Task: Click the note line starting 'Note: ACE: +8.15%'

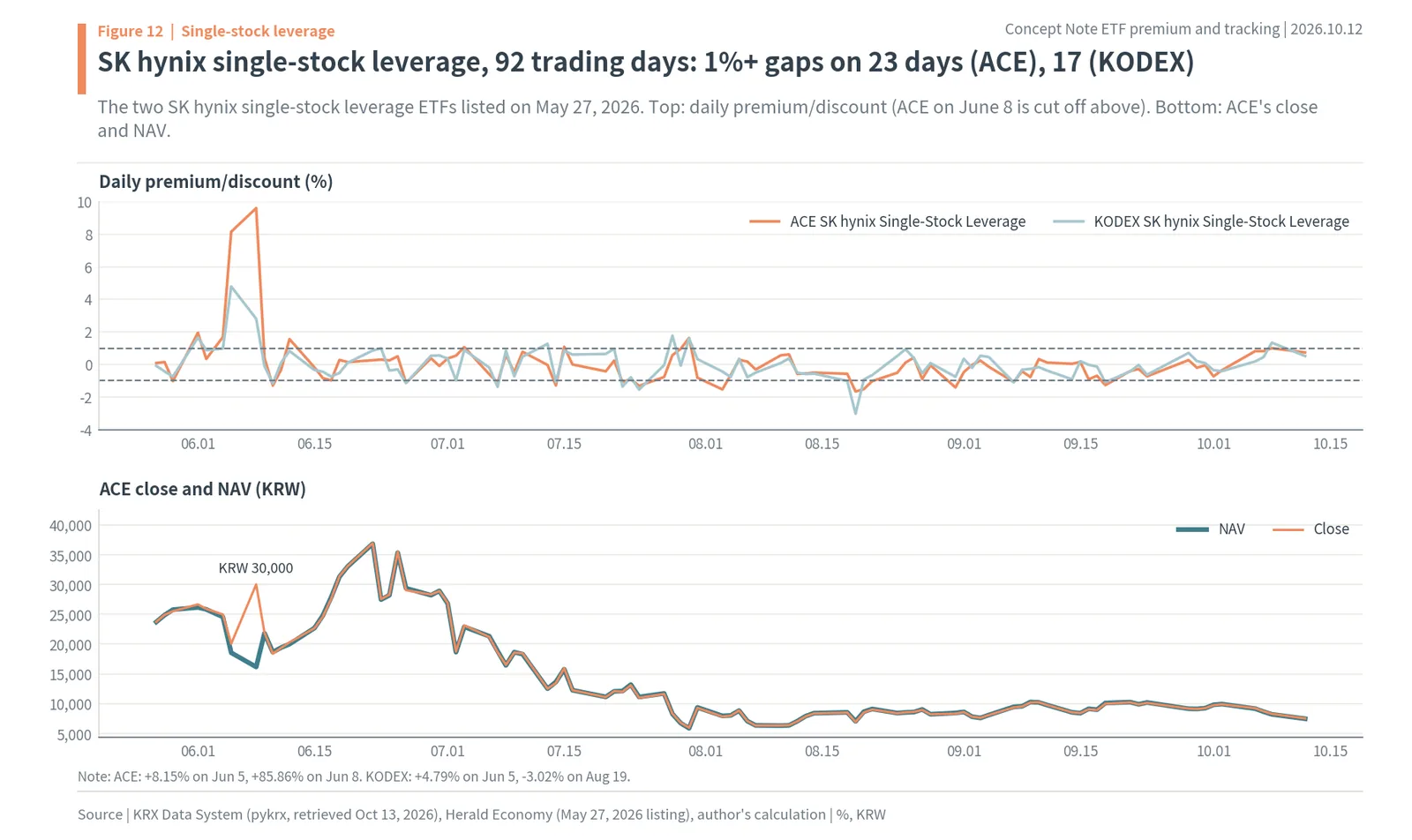Action: pos(354,777)
